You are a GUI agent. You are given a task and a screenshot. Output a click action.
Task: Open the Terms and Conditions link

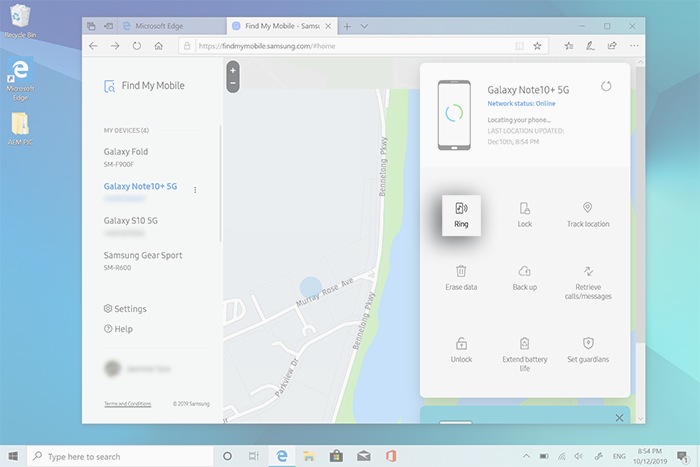click(128, 404)
